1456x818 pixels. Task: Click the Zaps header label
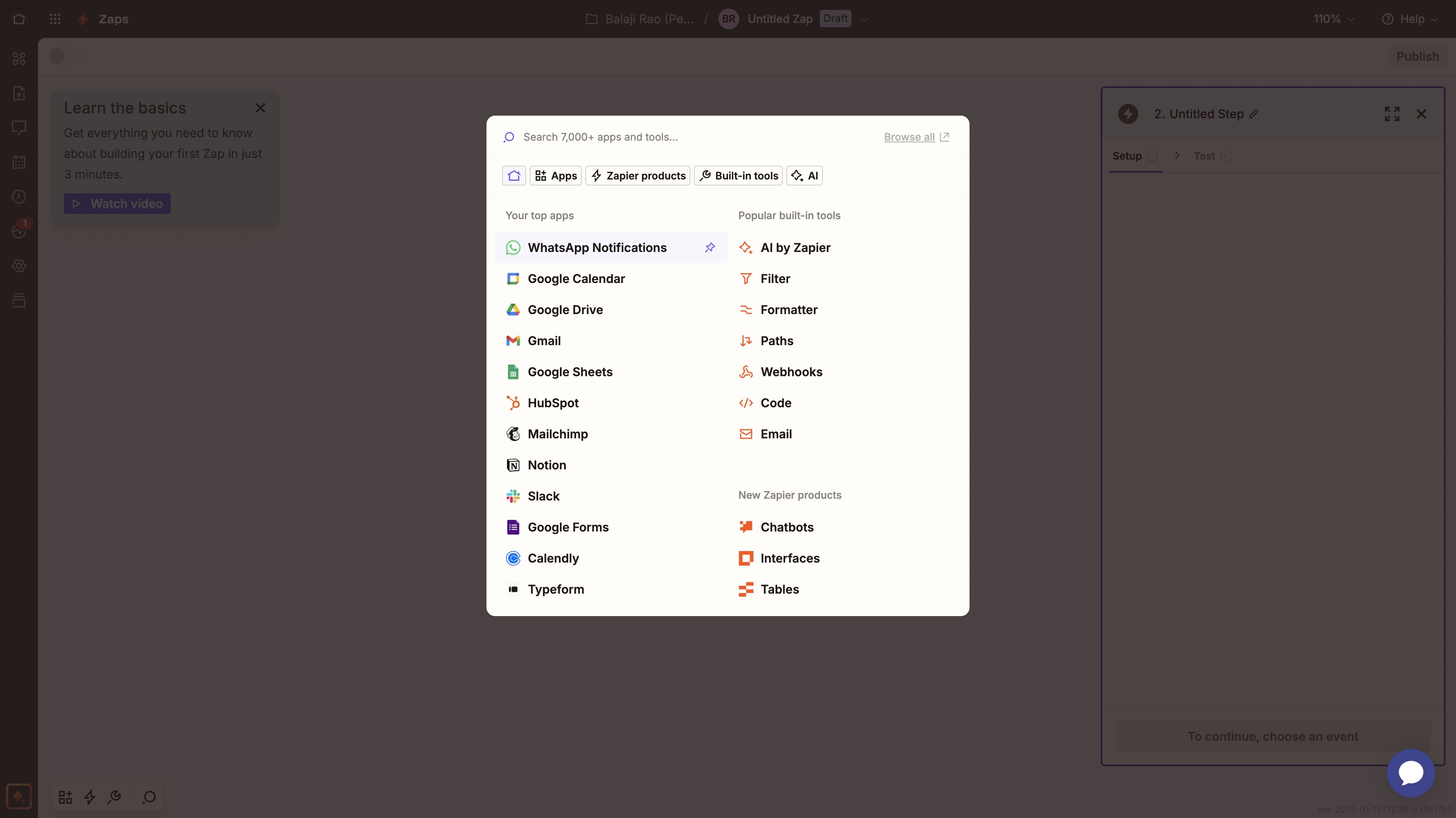(x=113, y=19)
